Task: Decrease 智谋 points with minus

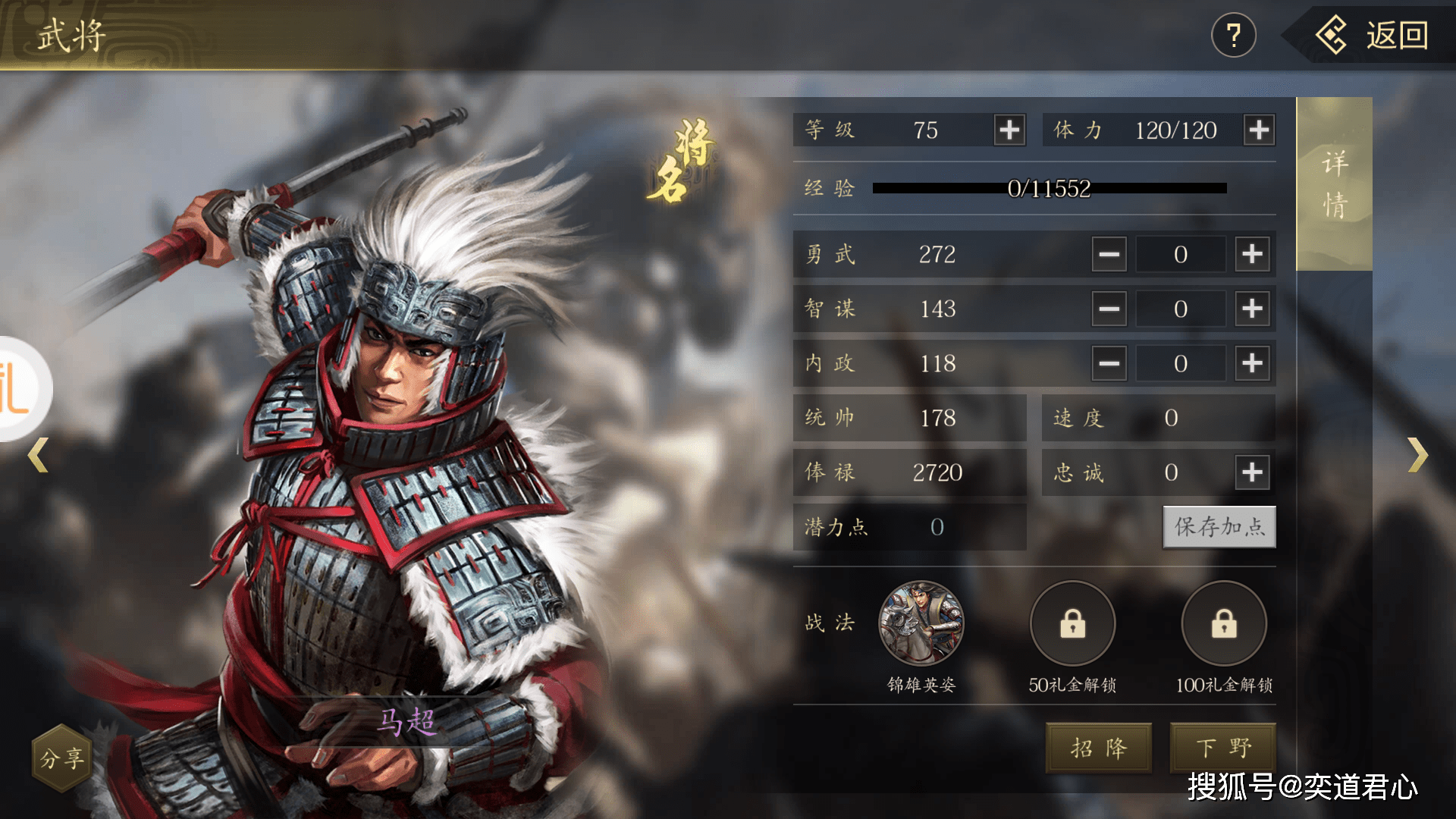Action: click(1109, 309)
